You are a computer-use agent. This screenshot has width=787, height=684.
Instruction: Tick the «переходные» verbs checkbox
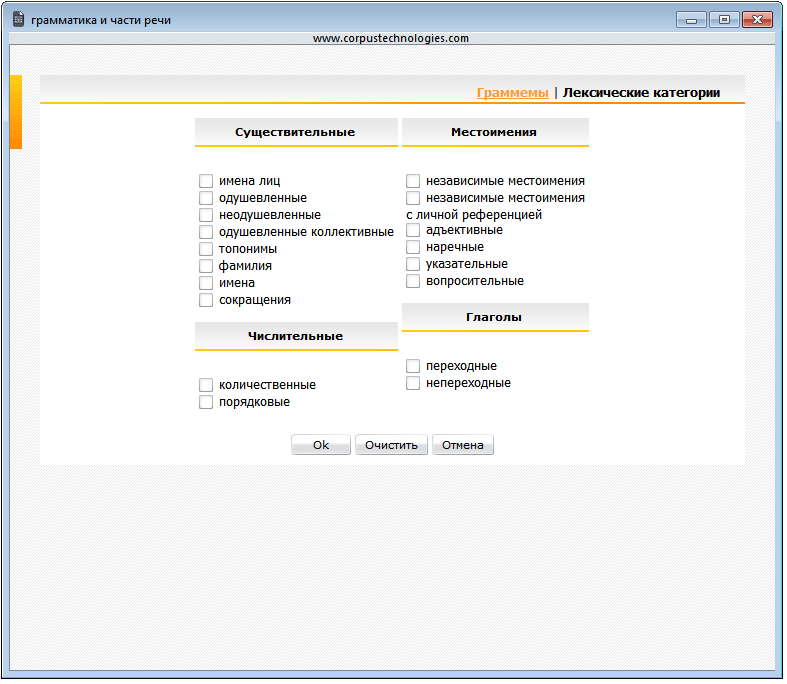(x=413, y=366)
